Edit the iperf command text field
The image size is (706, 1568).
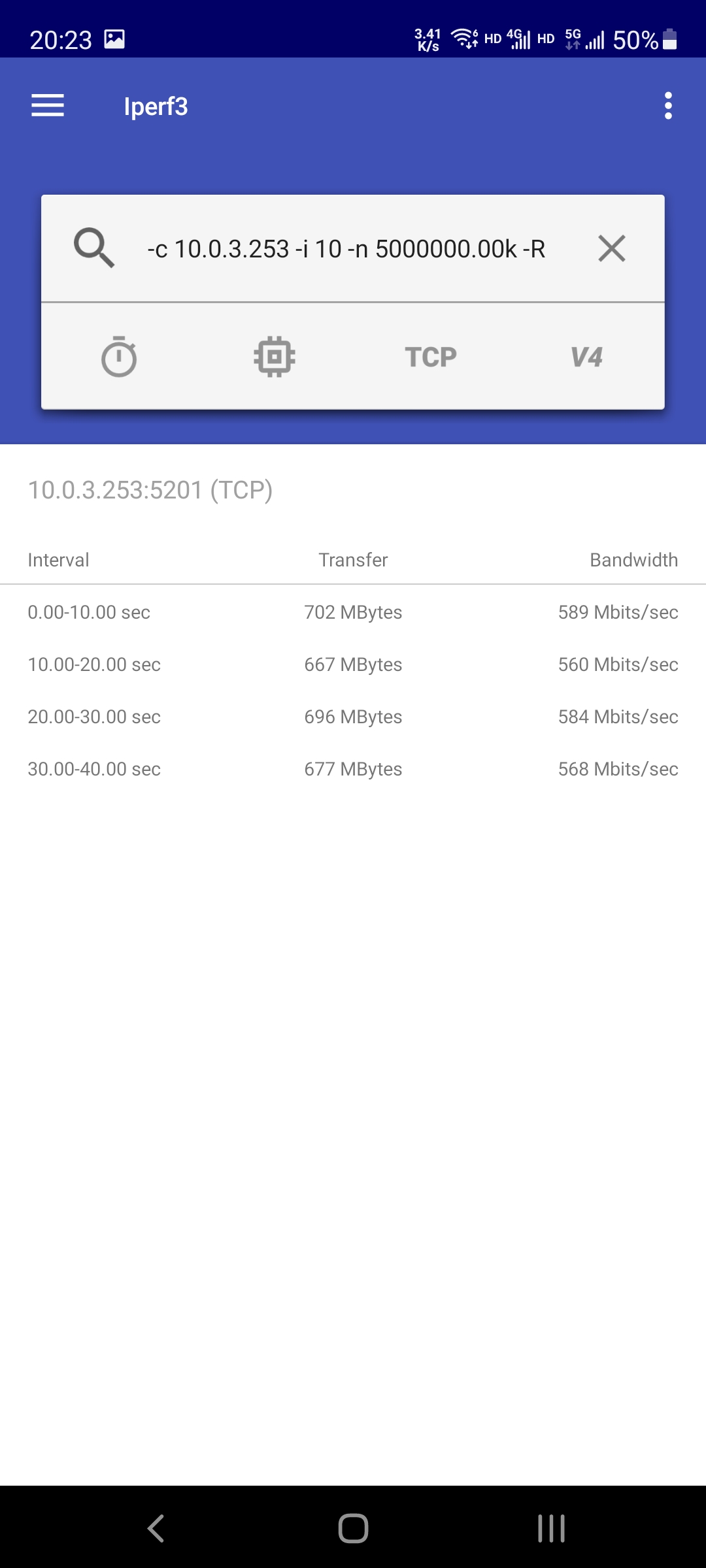346,249
